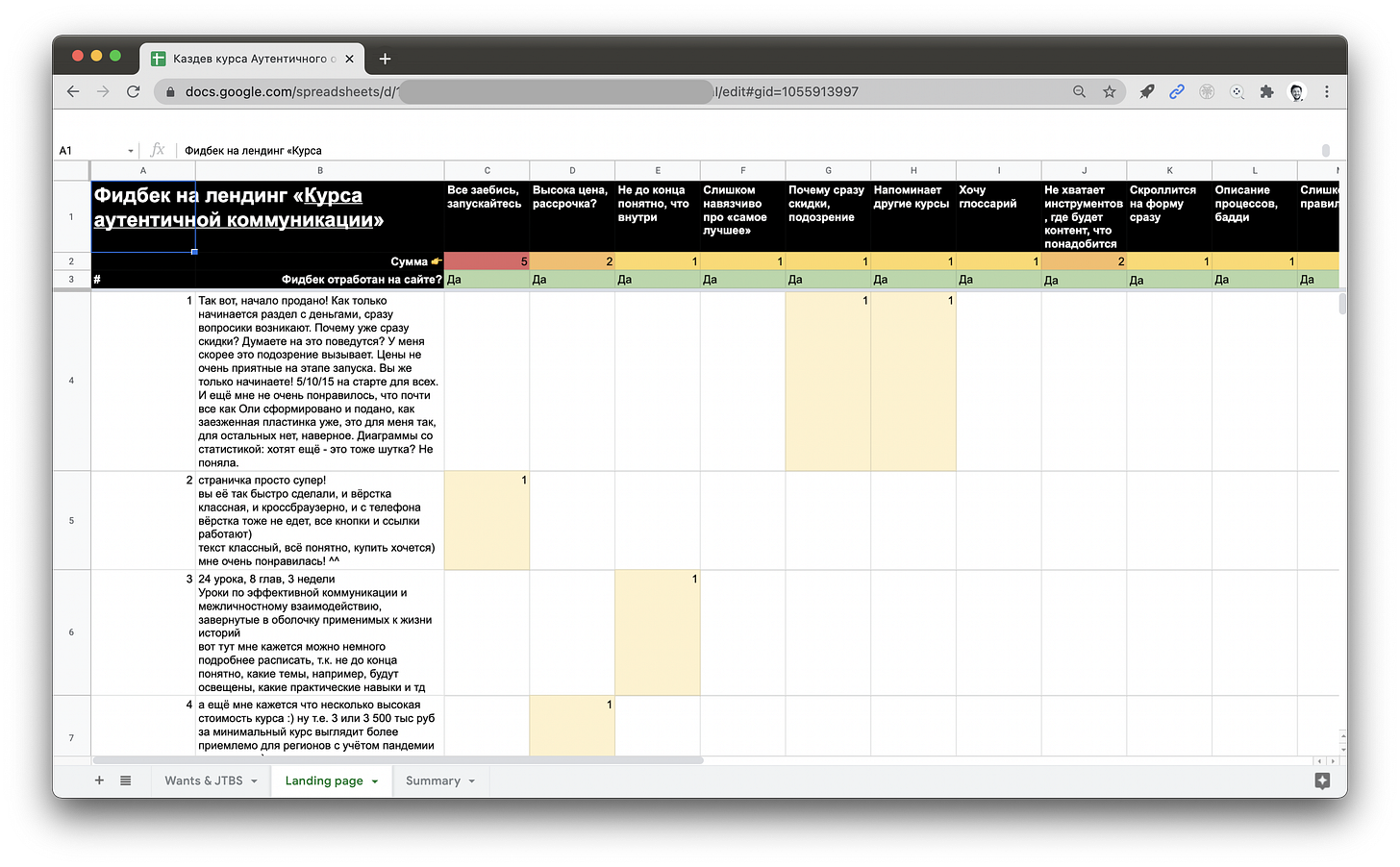This screenshot has height=867, width=1400.
Task: Click the address bar URL field
Action: click(615, 91)
